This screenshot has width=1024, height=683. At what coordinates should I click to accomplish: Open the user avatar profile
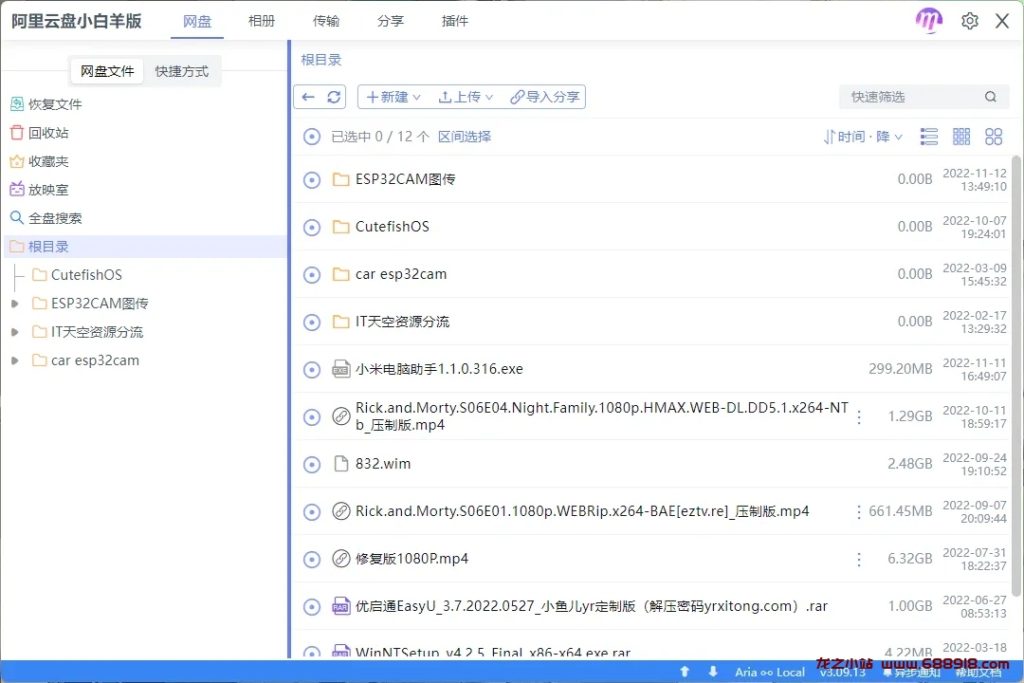929,20
